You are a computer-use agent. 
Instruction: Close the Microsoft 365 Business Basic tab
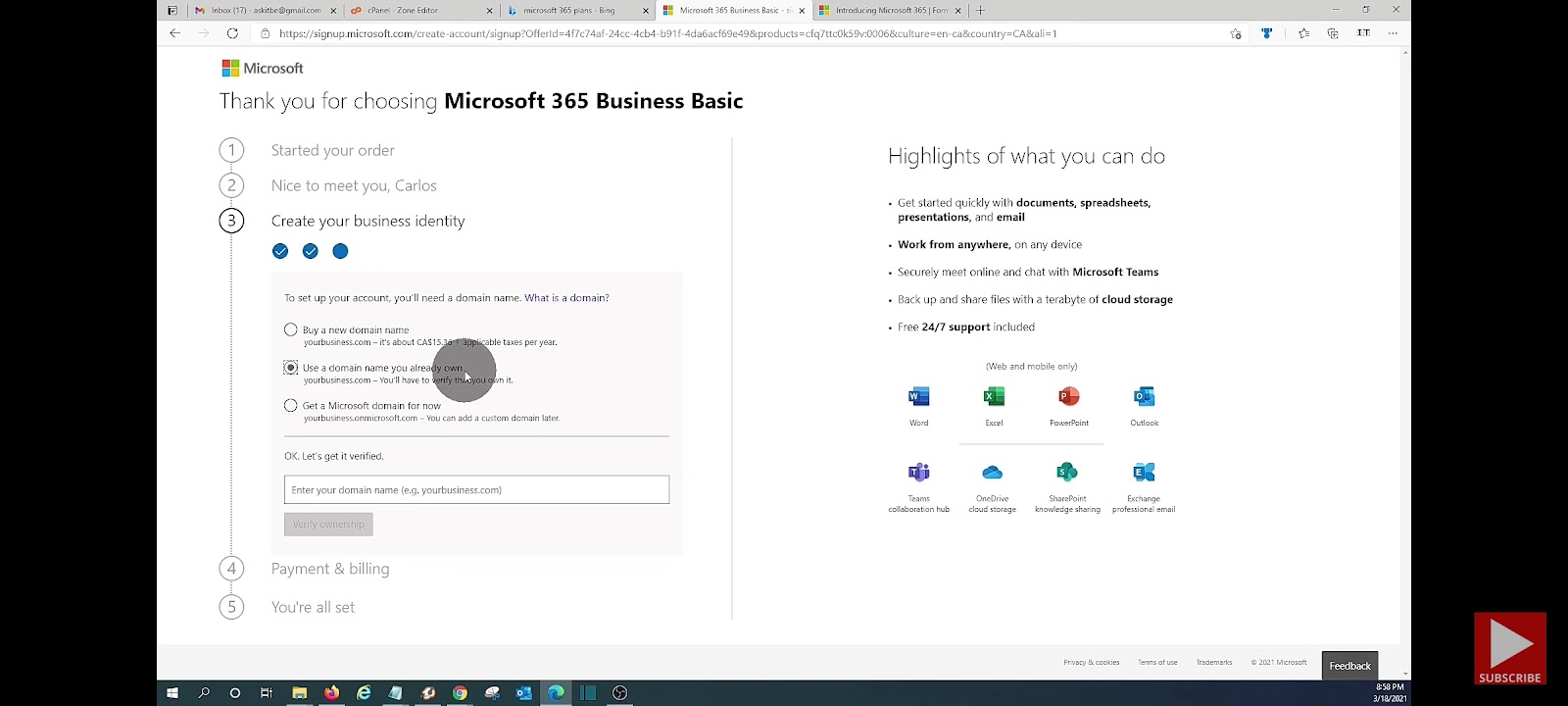click(803, 10)
